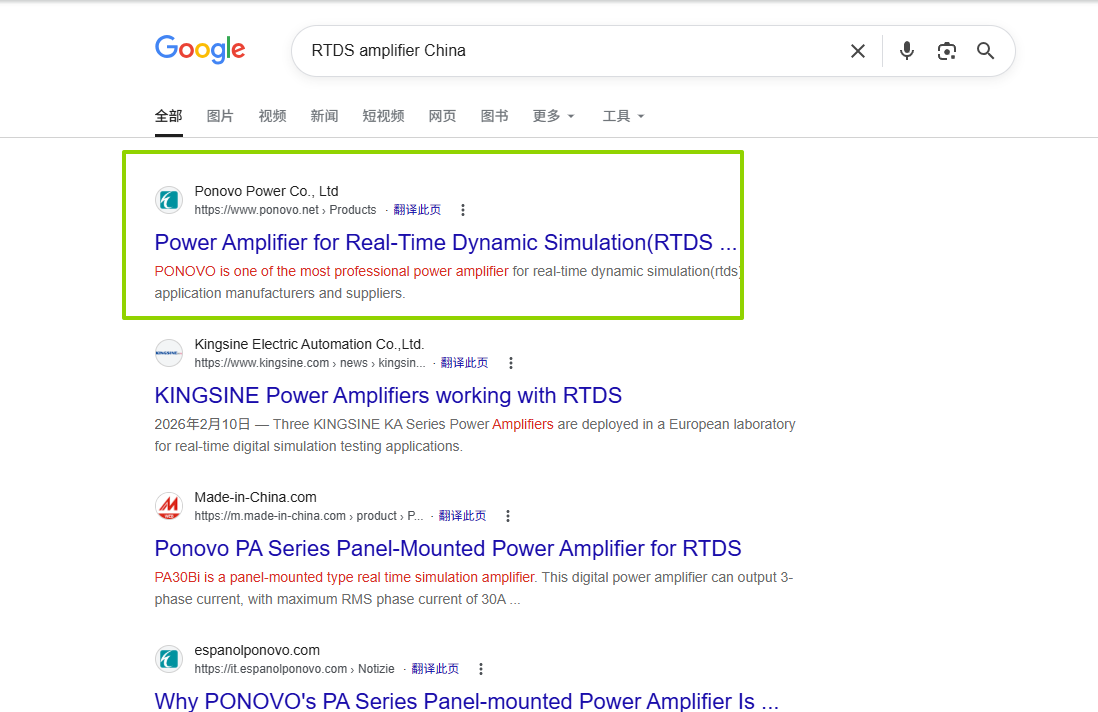This screenshot has height=712, width=1098.
Task: Click 翻译此页 for kingsine.com result
Action: (x=464, y=363)
